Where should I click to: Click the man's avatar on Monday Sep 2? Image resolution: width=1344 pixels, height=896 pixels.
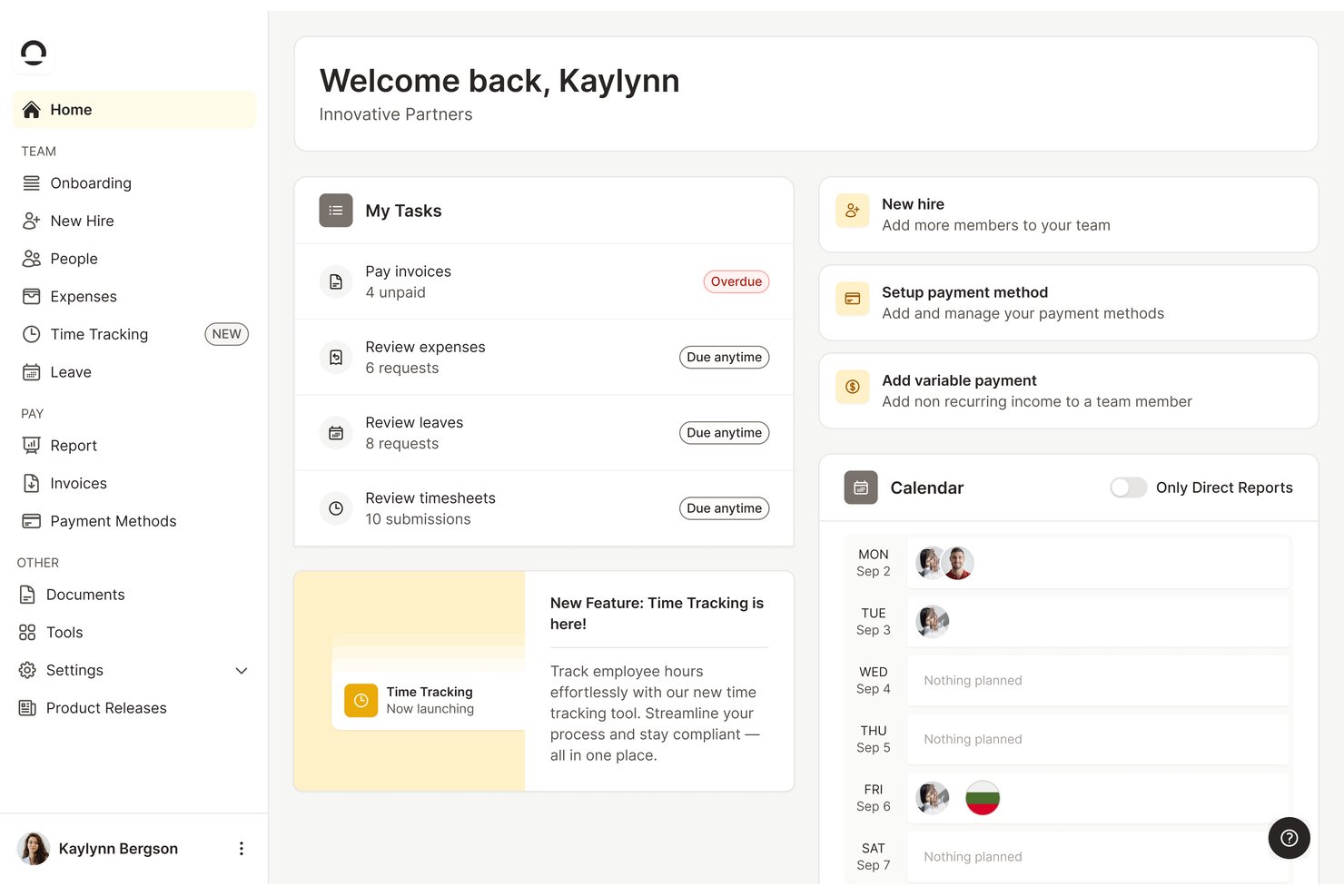click(957, 563)
